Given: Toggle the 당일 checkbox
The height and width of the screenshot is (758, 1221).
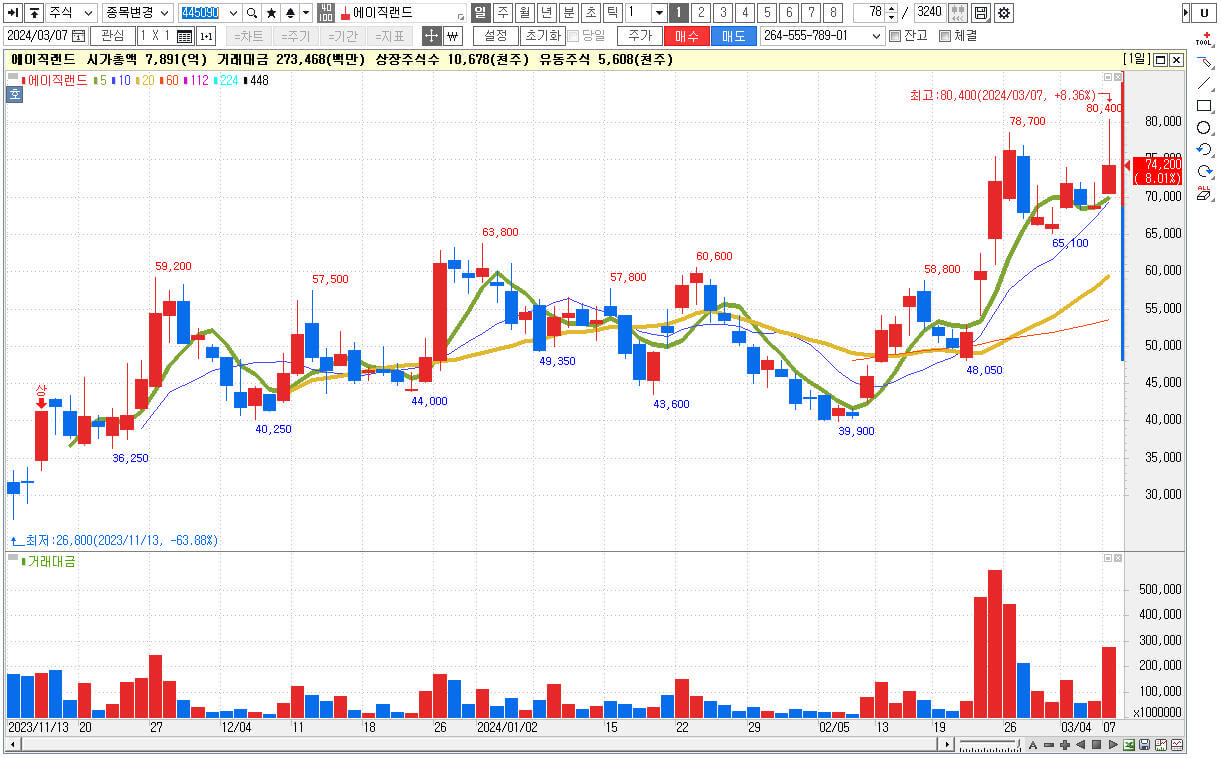Looking at the screenshot, I should pos(573,36).
